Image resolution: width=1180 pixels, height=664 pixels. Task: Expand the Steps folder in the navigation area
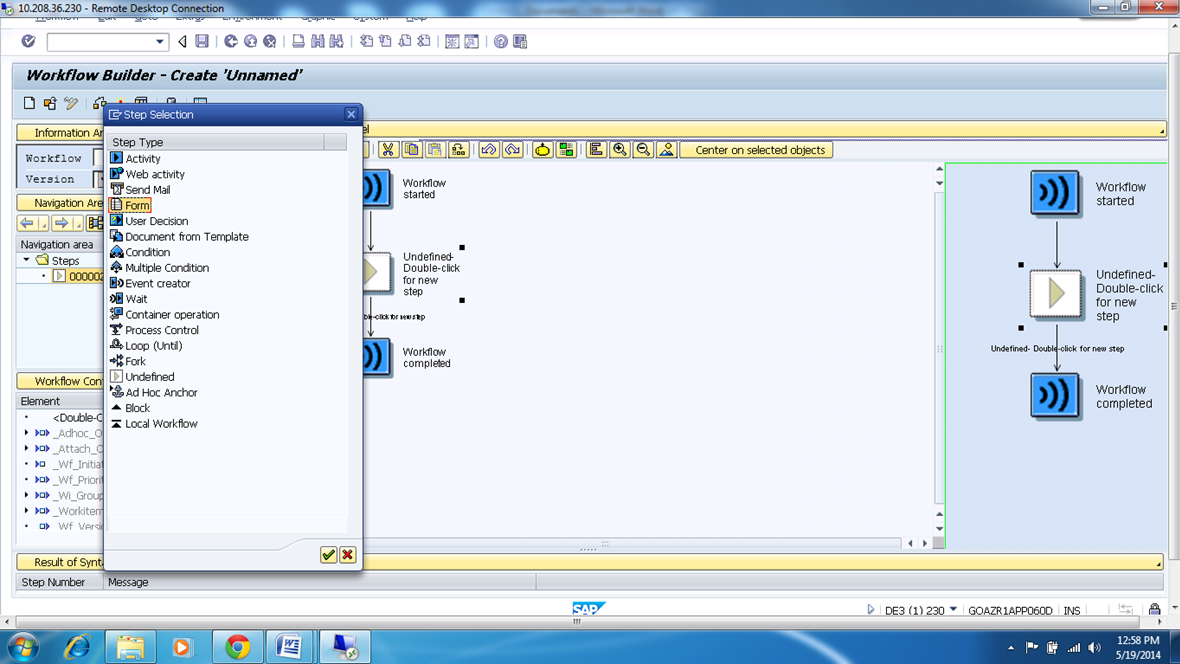click(26, 259)
